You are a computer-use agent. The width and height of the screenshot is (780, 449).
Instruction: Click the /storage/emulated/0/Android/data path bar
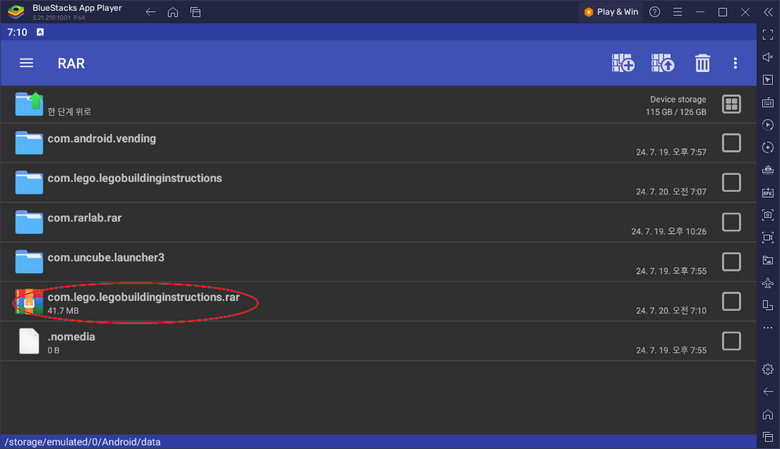pos(378,442)
